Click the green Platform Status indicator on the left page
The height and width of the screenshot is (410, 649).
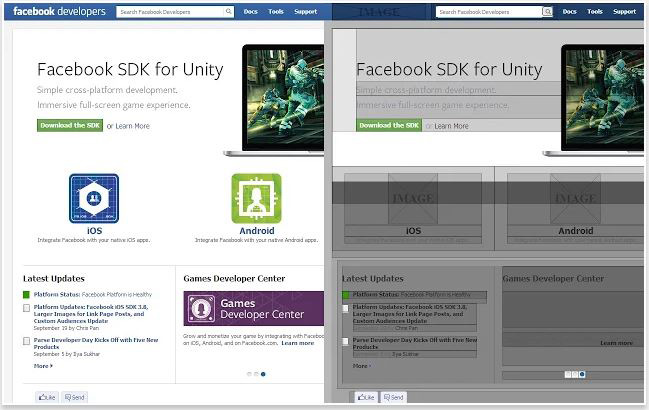pos(27,295)
